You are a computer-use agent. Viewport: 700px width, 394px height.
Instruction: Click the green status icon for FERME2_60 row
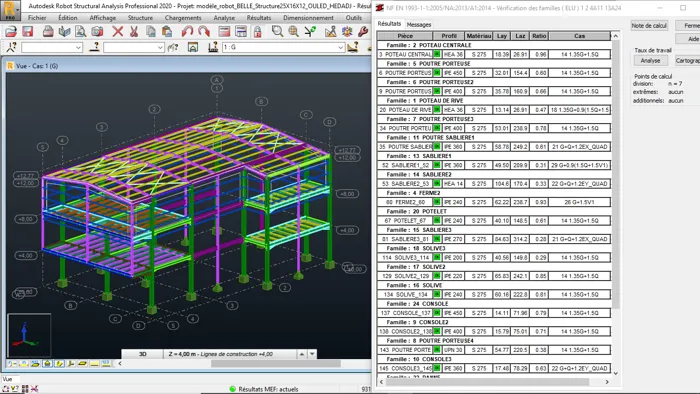coord(437,202)
